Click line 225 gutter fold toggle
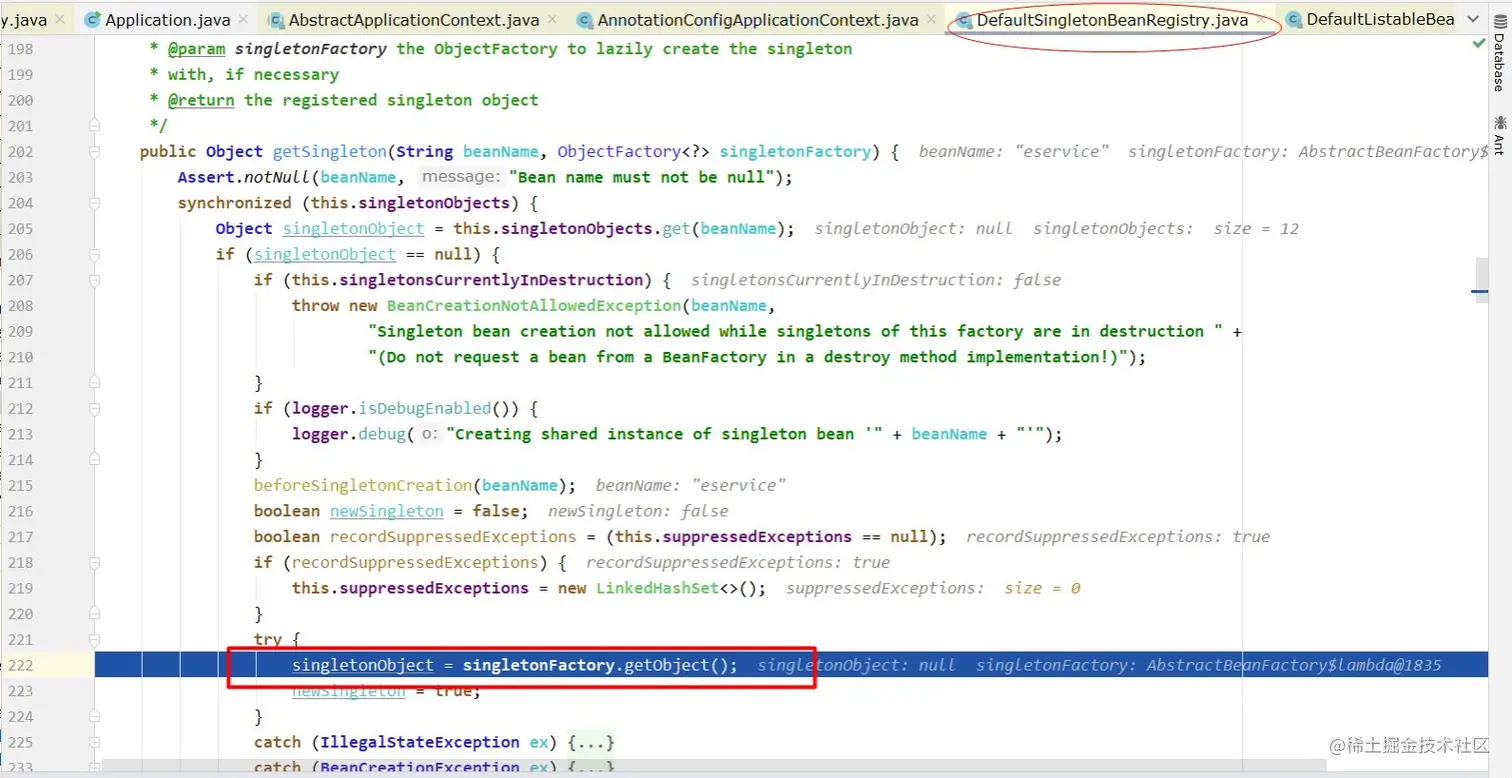The height and width of the screenshot is (778, 1512). [94, 742]
